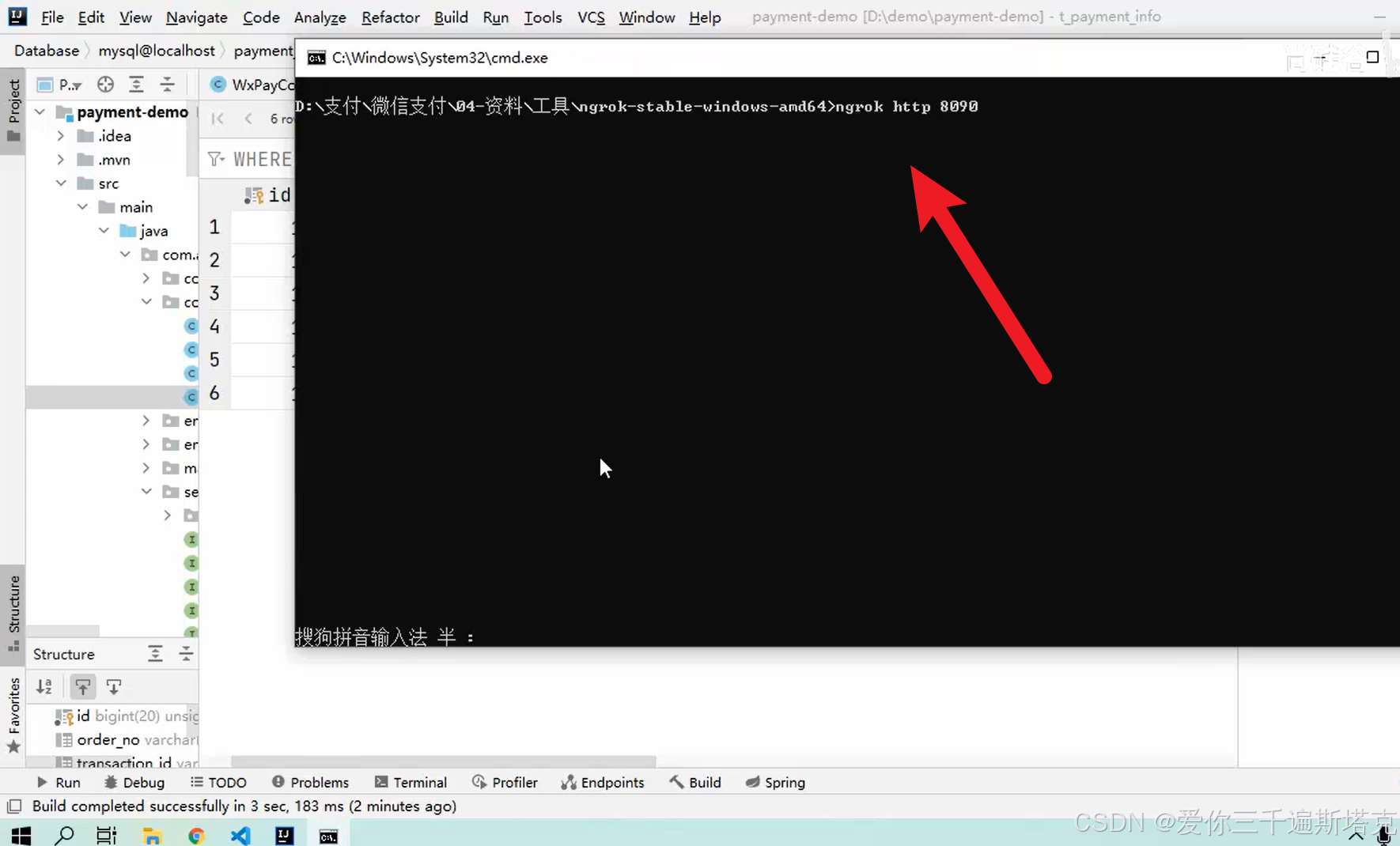
Task: Open Task View on taskbar
Action: coord(106,835)
